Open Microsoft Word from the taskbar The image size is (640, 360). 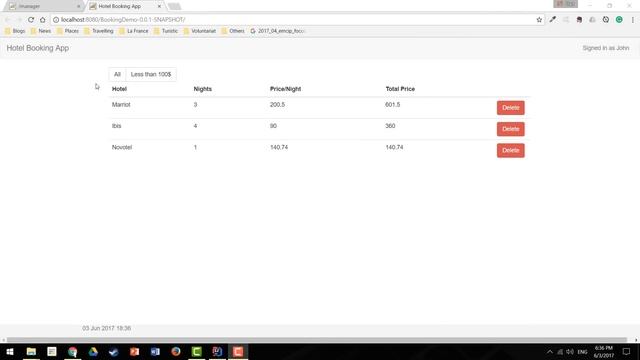155,351
